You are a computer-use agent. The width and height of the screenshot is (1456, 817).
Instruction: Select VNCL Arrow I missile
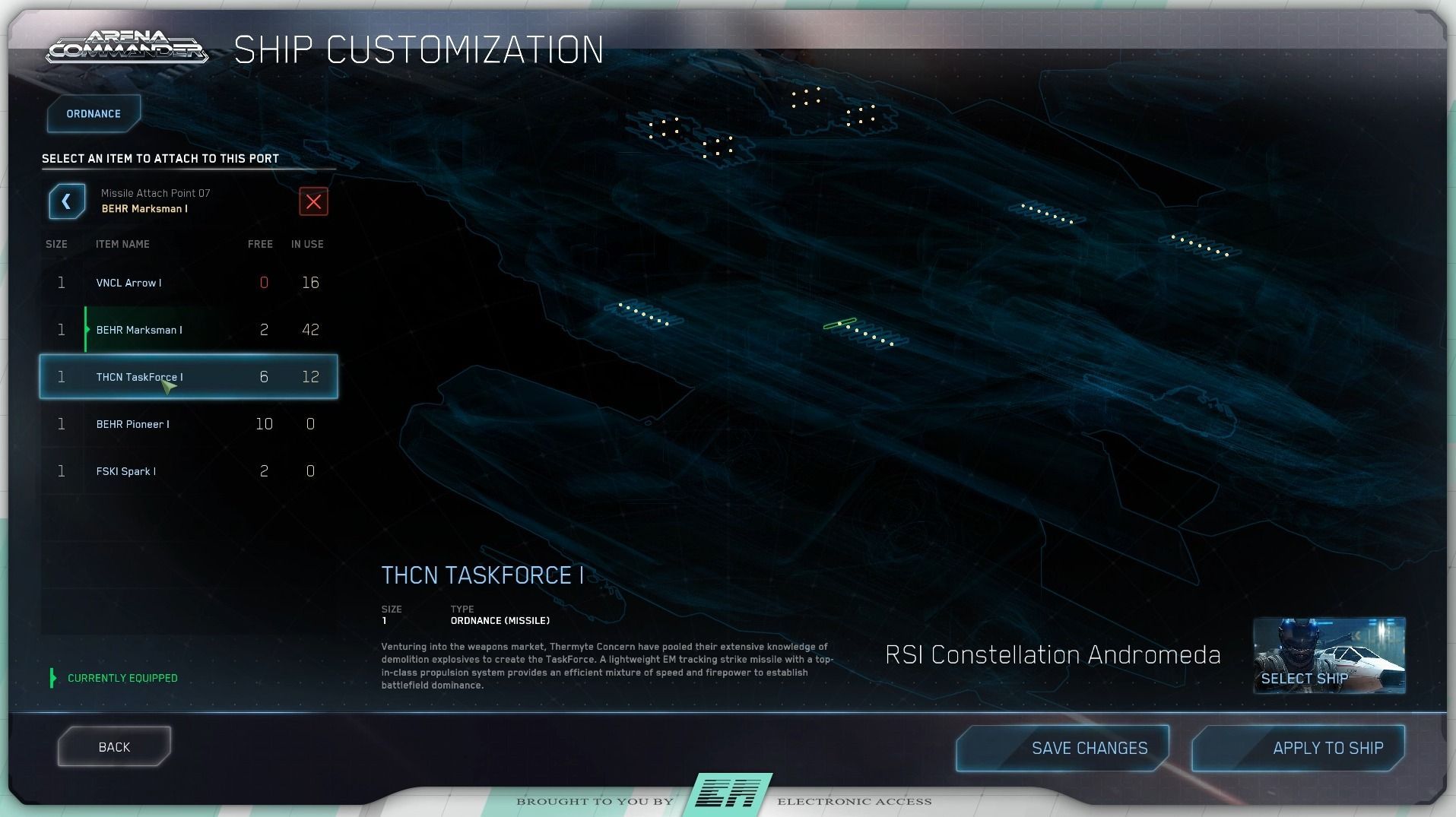click(189, 283)
